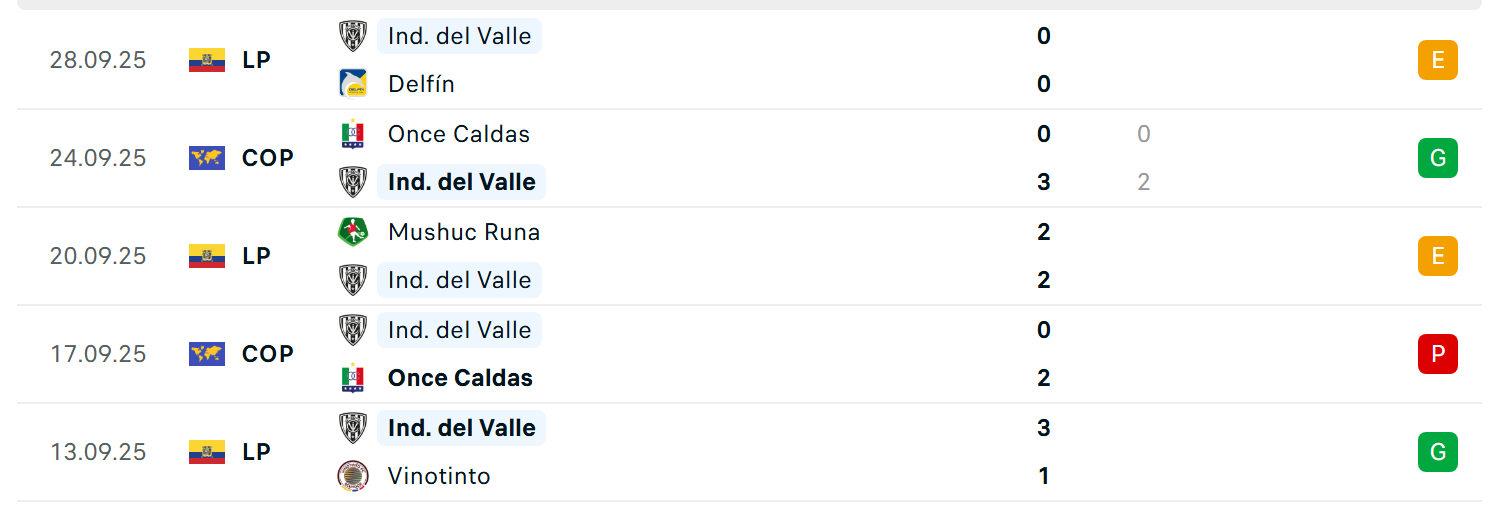Viewport: 1497px width, 507px height.
Task: Click green G badge for Vinotinto match
Action: 1437,452
